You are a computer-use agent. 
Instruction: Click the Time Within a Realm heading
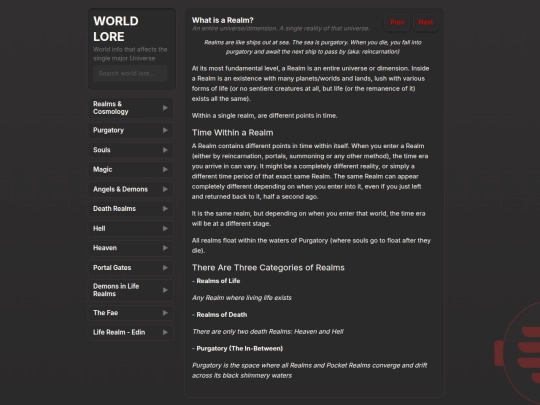click(x=232, y=133)
